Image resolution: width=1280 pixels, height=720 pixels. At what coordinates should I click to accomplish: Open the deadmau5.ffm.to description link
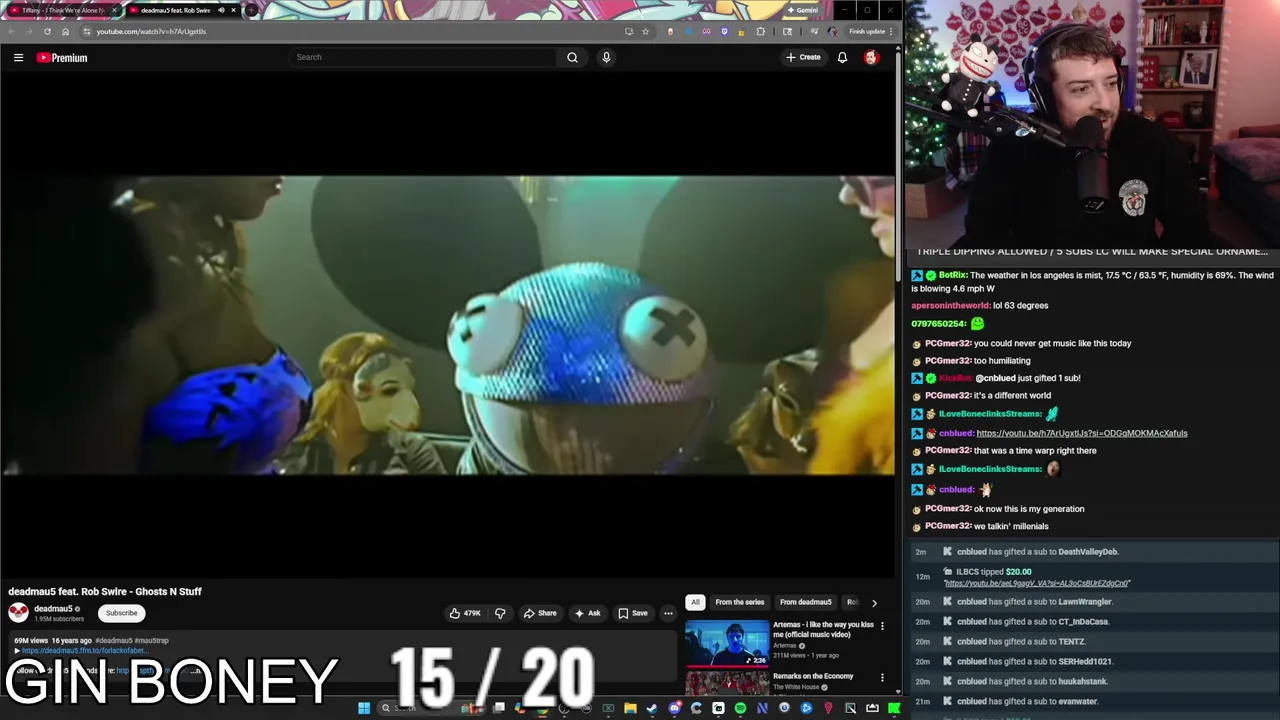(x=84, y=651)
